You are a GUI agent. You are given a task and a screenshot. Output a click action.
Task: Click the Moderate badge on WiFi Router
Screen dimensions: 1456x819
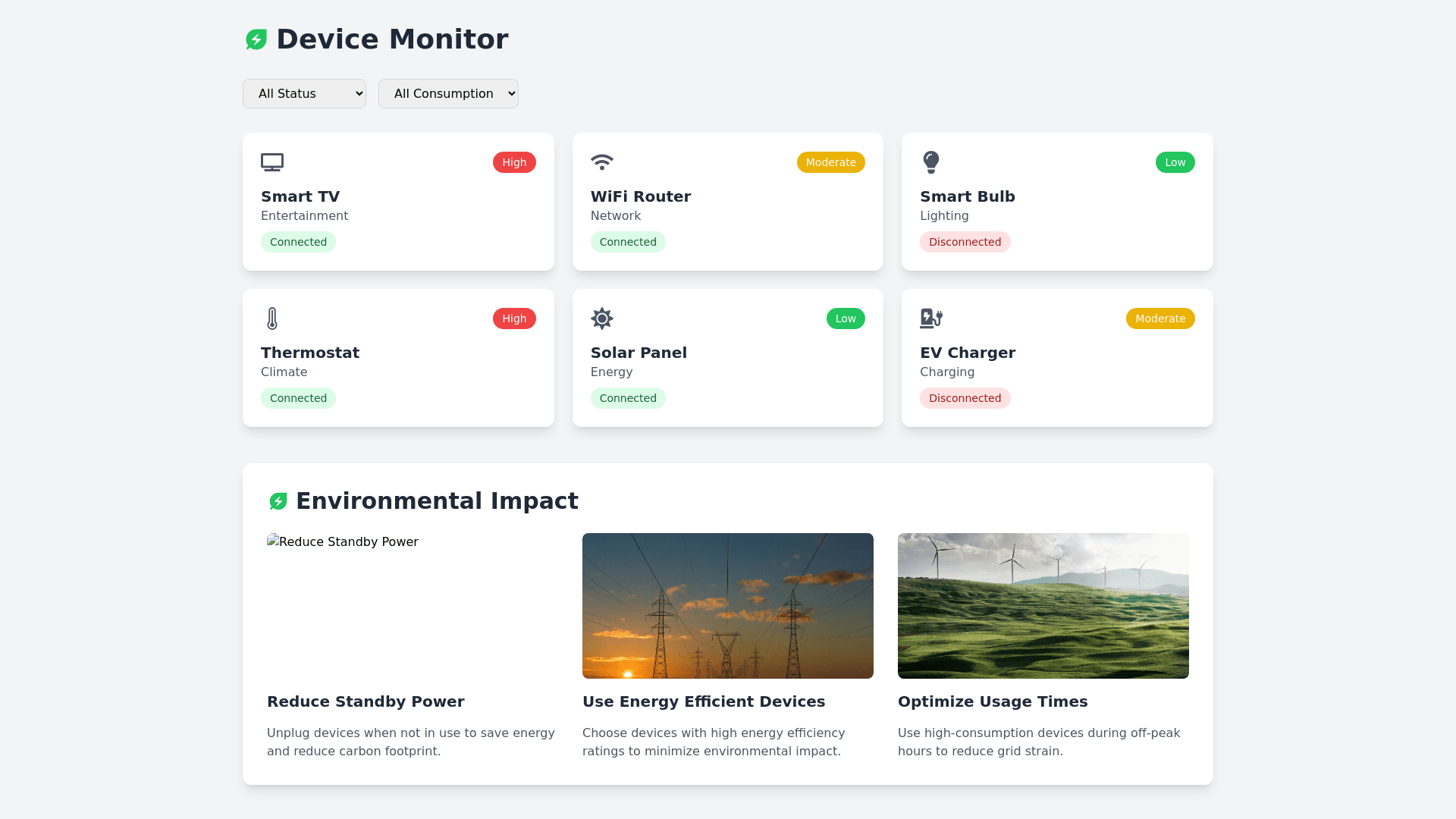[830, 162]
